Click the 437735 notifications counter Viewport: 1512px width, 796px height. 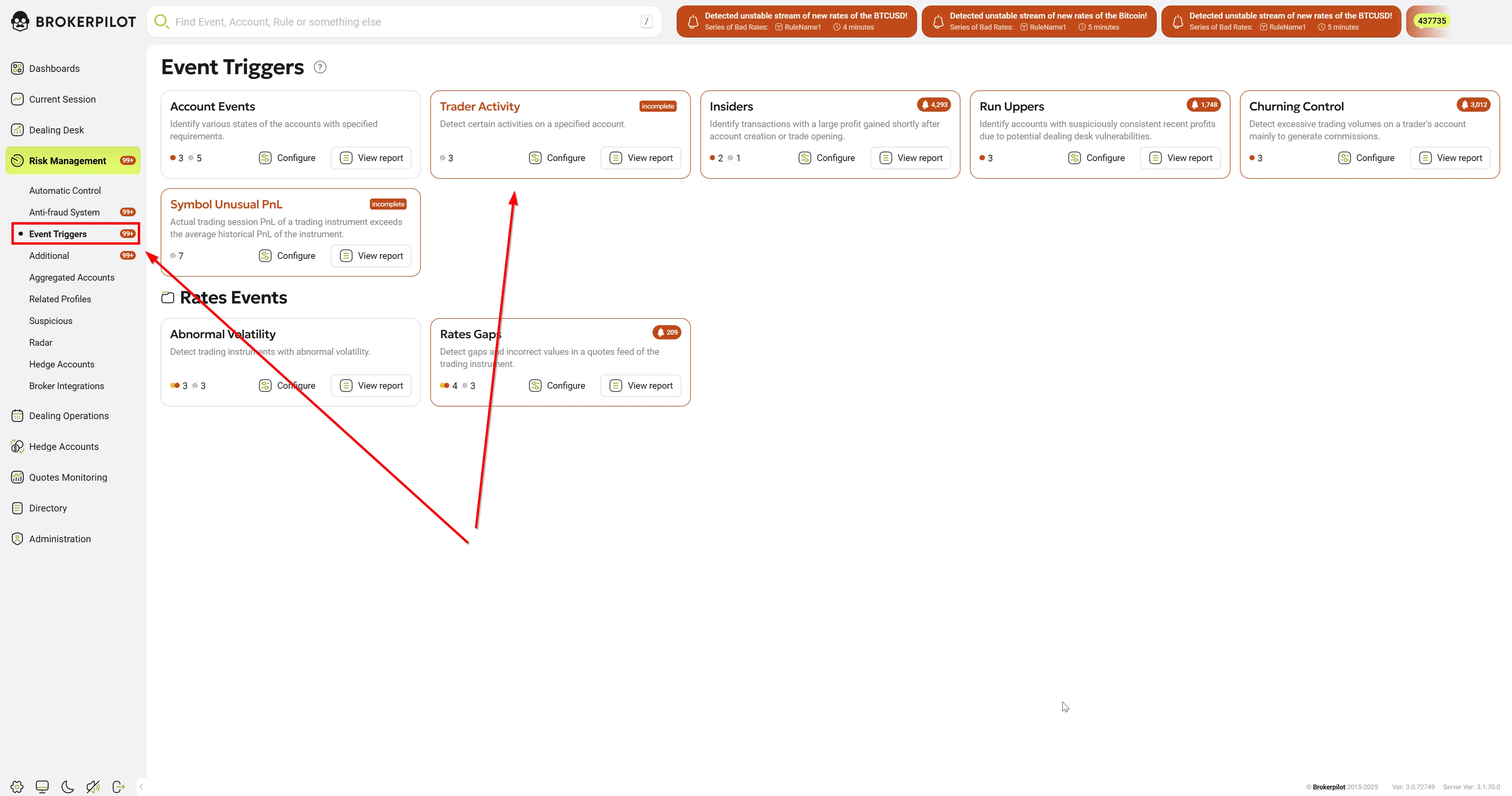pyautogui.click(x=1431, y=21)
